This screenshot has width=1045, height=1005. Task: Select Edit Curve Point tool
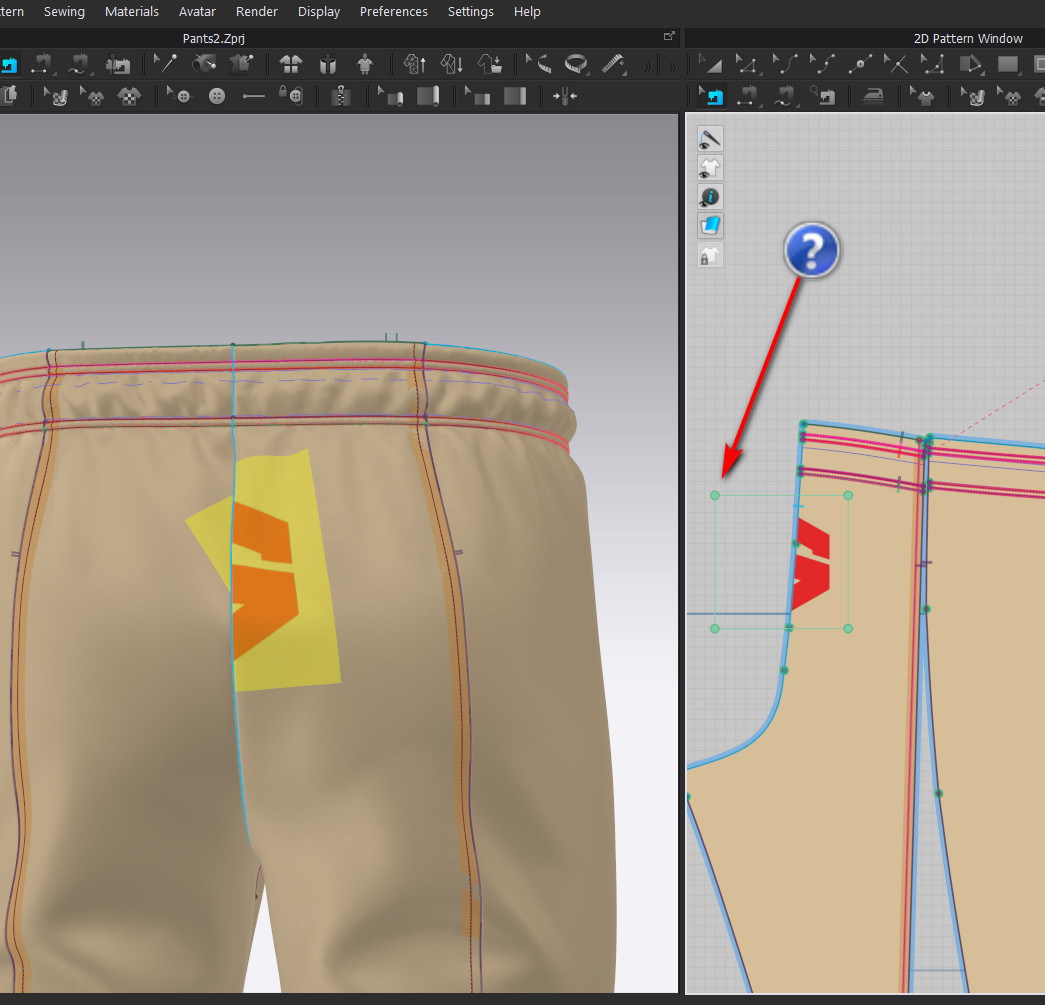[x=822, y=65]
